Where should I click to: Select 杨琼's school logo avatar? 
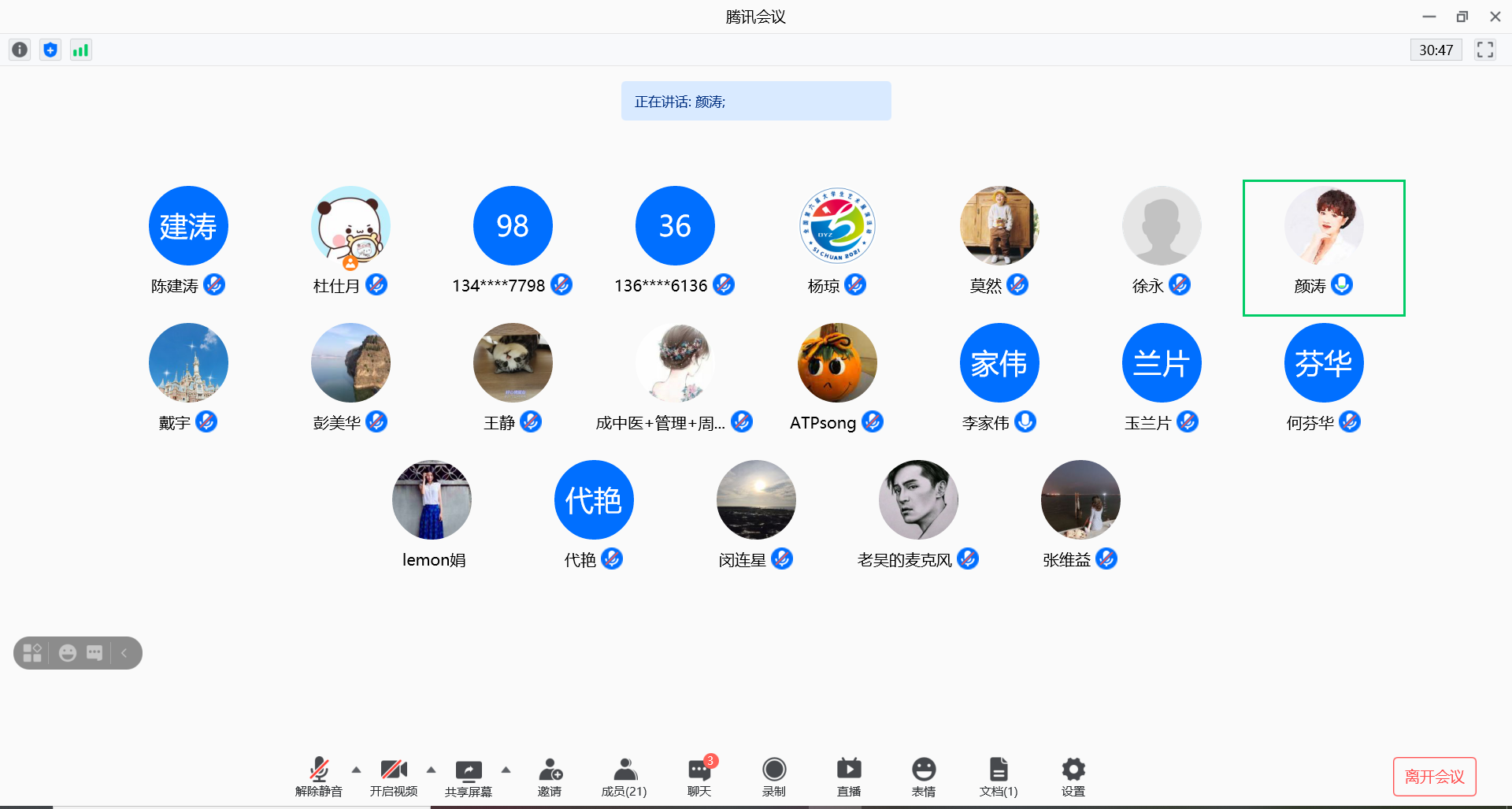837,226
